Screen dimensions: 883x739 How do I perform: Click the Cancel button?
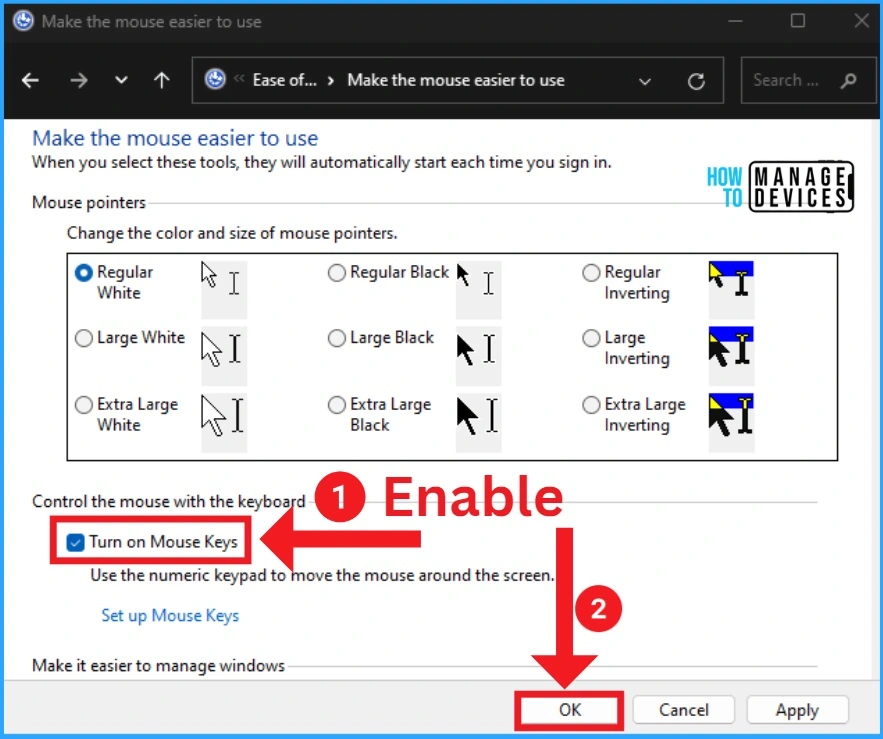click(x=684, y=710)
